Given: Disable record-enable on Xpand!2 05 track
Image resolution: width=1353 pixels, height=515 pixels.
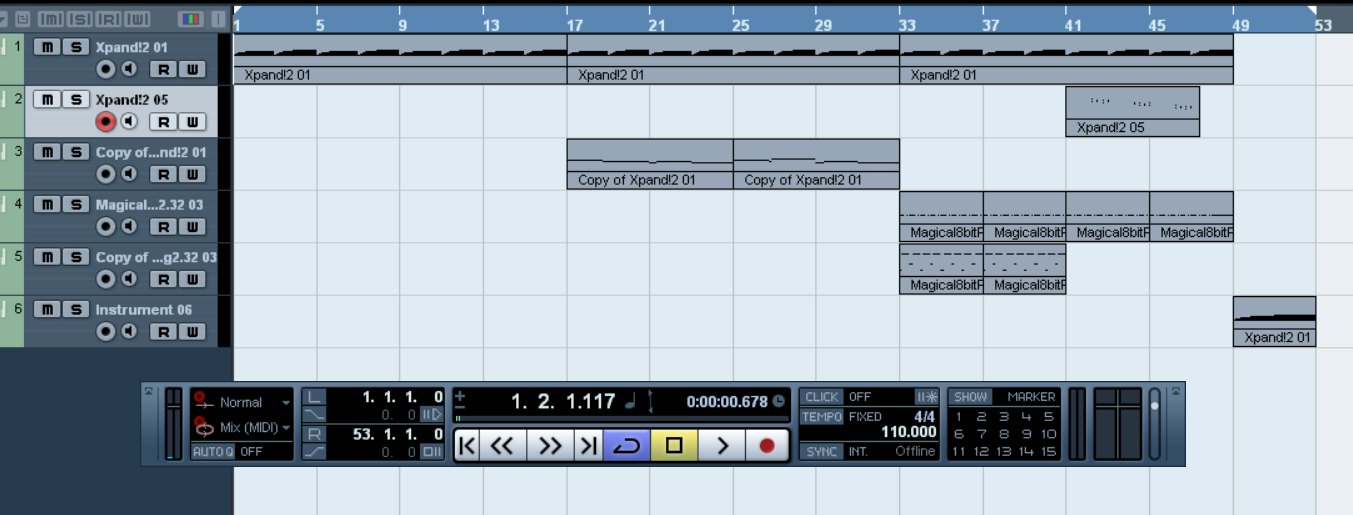Looking at the screenshot, I should 105,121.
